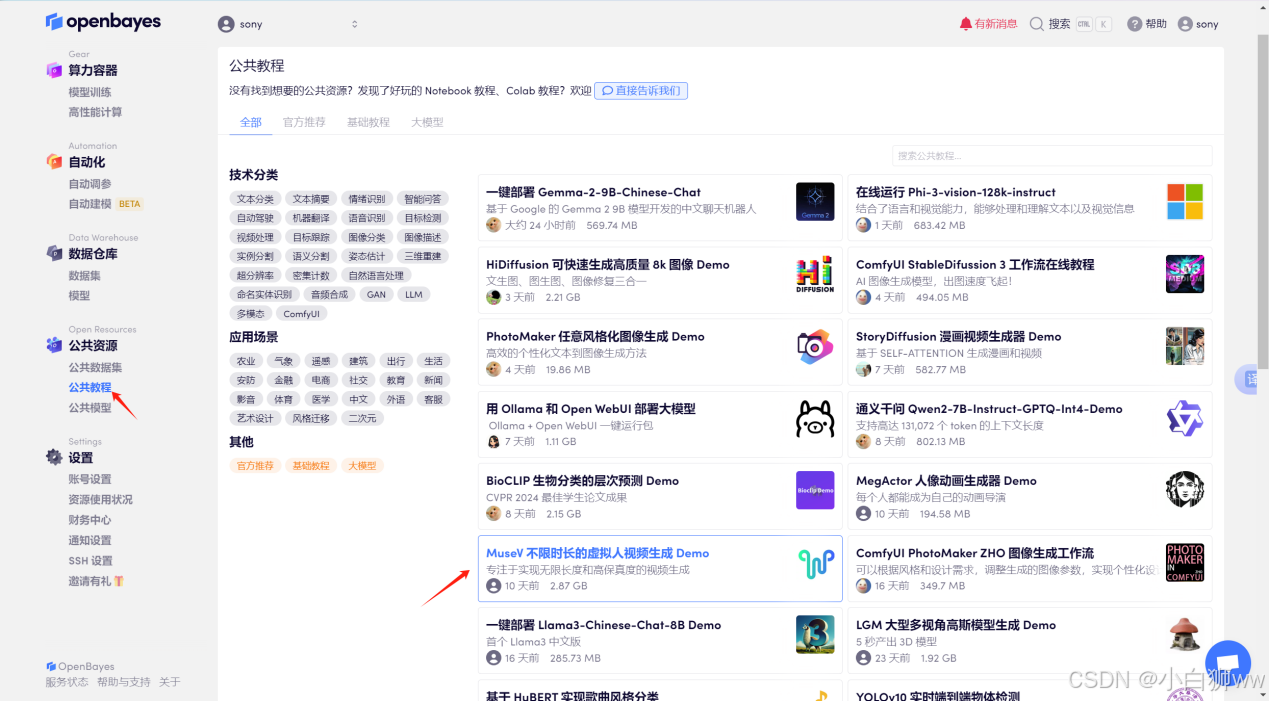Viewport: 1269px width, 701px height.
Task: Switch to the 大模型 tab
Action: pos(427,122)
